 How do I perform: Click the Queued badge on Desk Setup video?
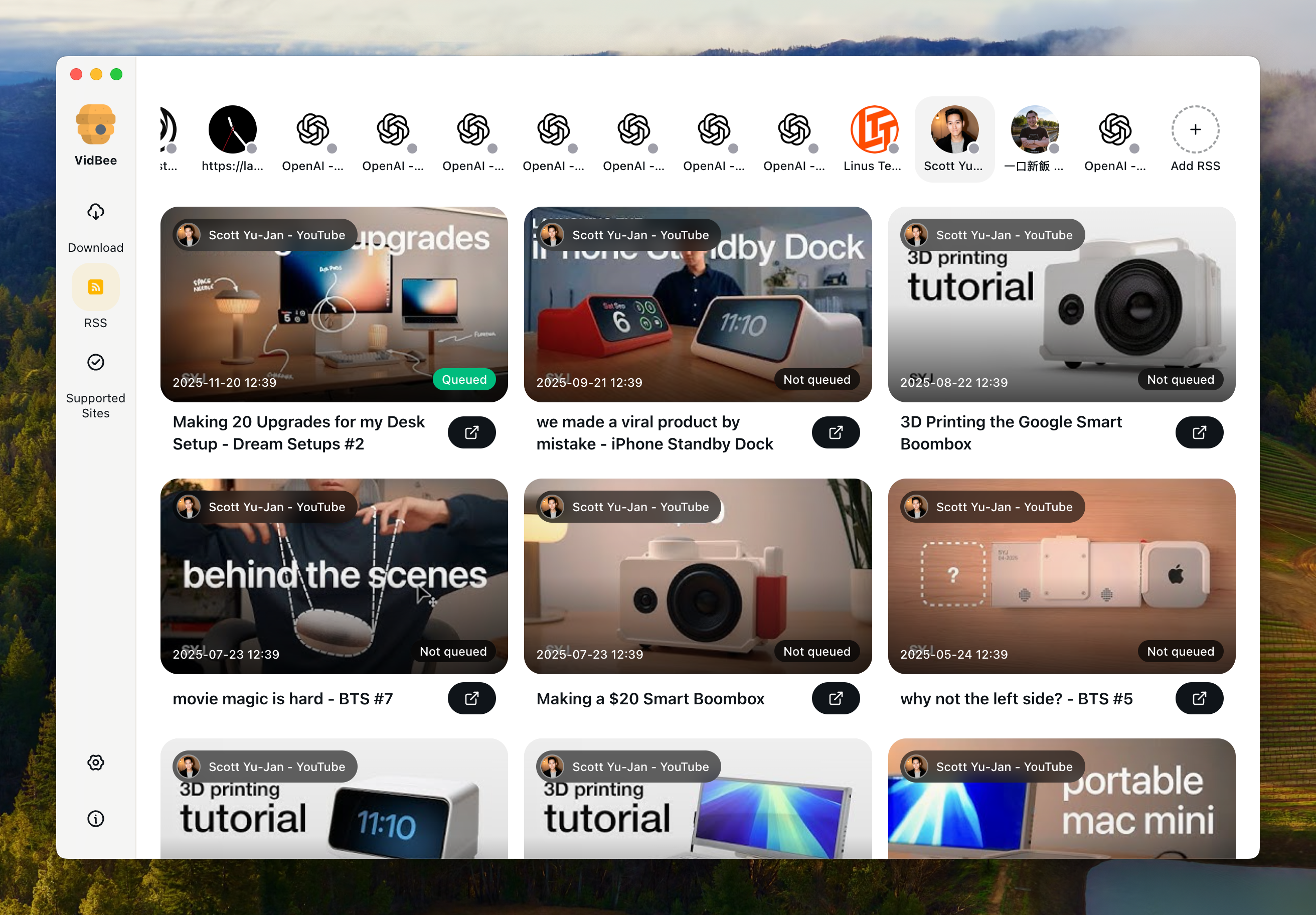pos(464,379)
